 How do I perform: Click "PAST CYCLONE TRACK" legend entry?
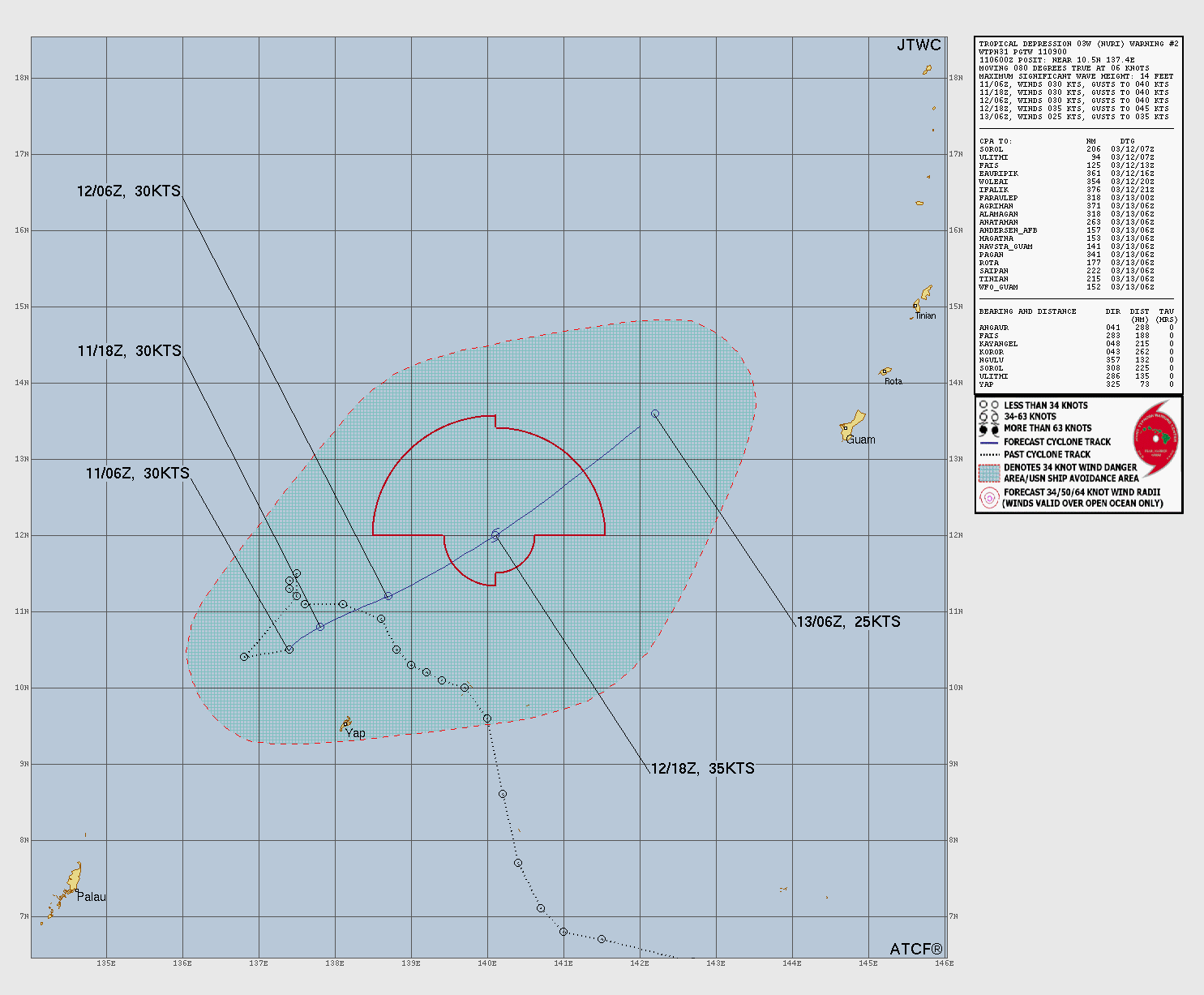coord(1047,454)
